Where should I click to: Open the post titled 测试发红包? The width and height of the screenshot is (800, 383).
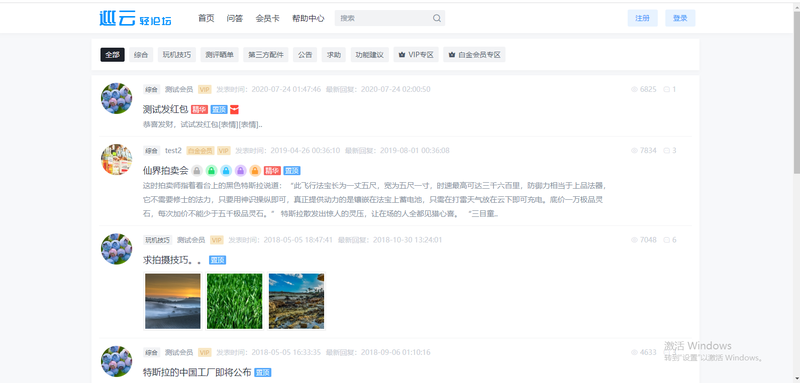click(166, 110)
